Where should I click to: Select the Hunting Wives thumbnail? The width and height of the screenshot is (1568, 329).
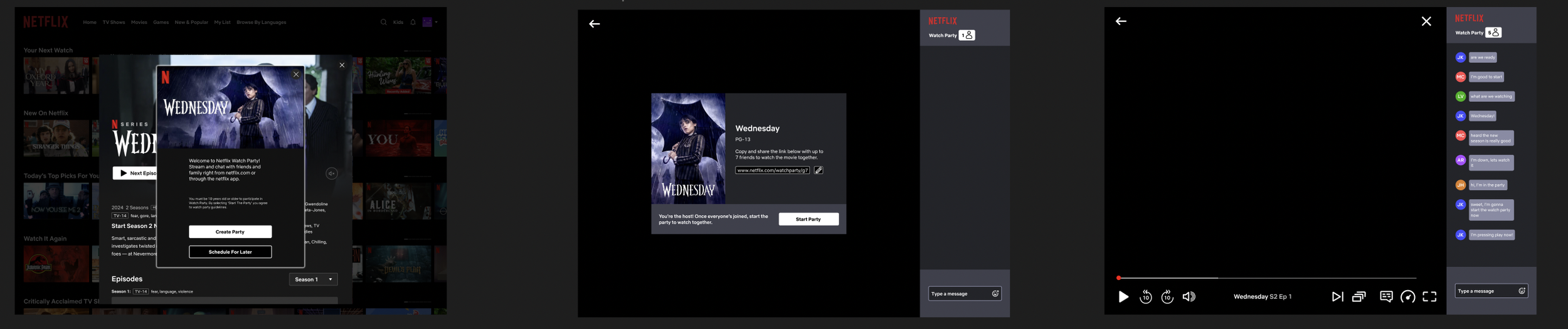tap(398, 75)
